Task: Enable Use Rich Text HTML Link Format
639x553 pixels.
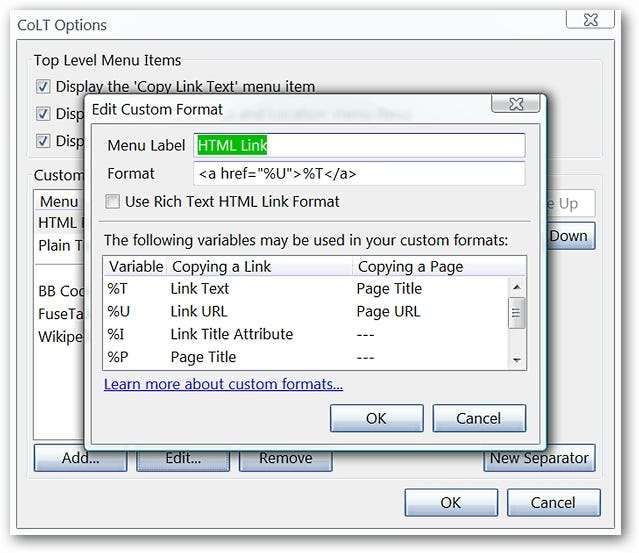Action: (x=112, y=202)
